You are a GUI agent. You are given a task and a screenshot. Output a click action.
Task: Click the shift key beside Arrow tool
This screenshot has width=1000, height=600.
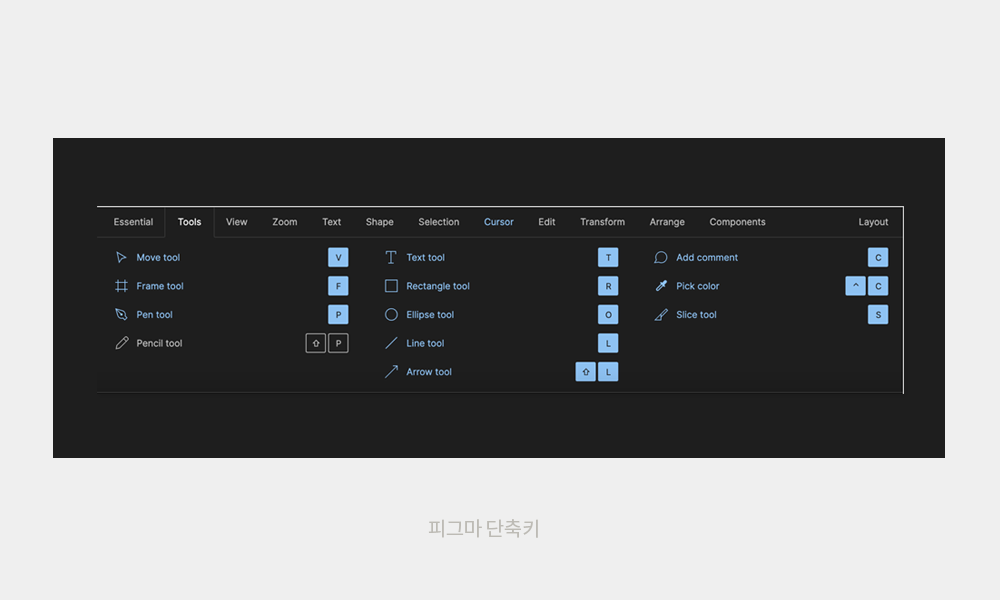[585, 372]
